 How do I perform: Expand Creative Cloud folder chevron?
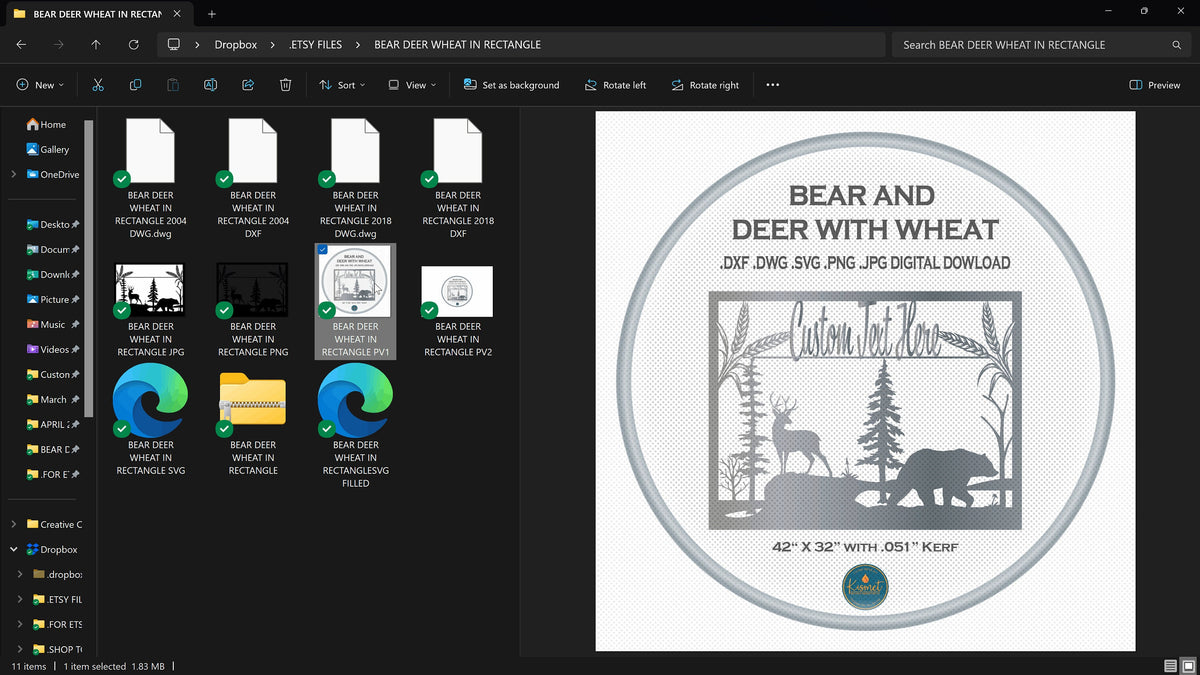click(x=13, y=524)
